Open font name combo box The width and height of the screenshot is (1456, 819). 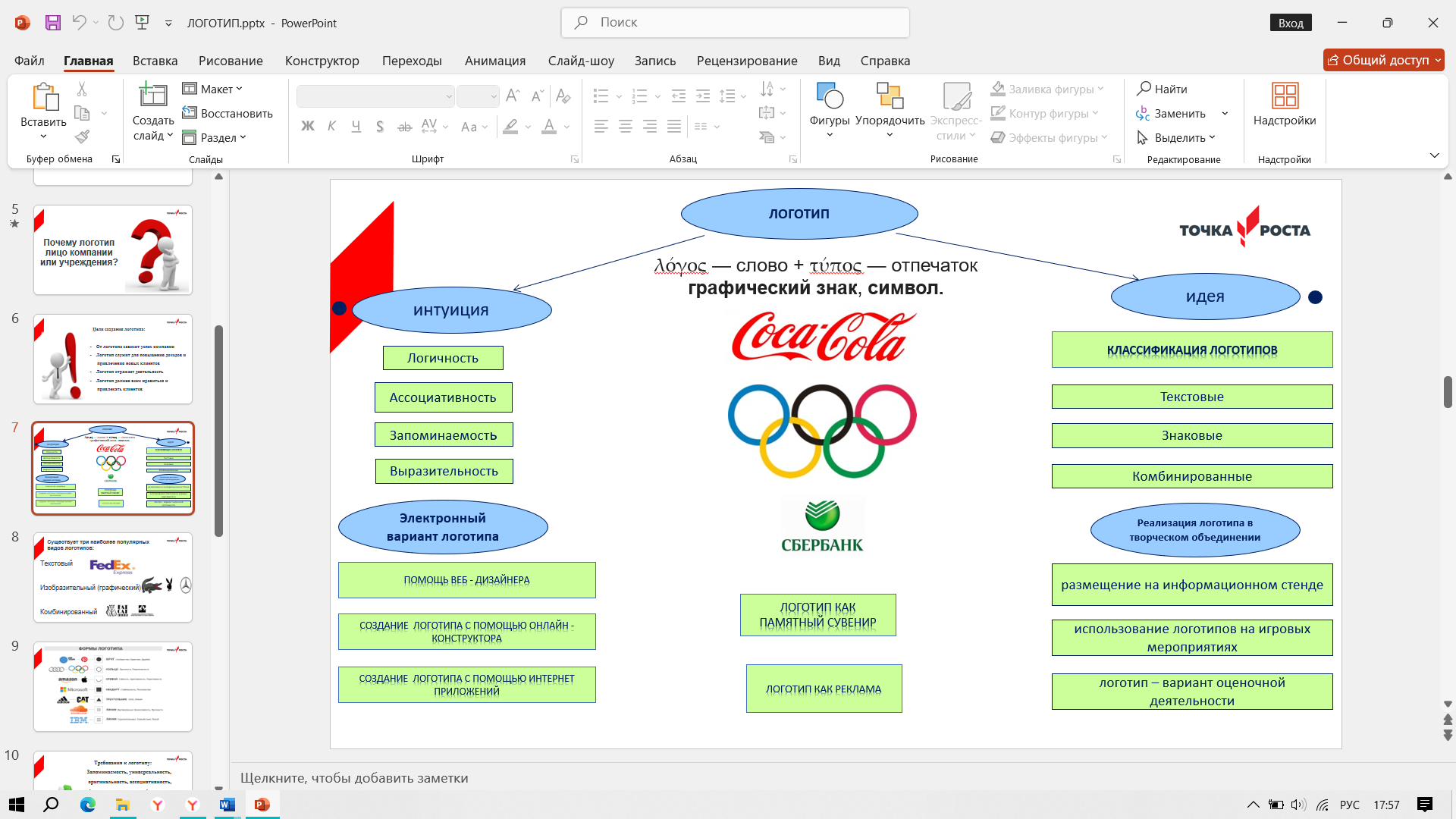point(375,96)
